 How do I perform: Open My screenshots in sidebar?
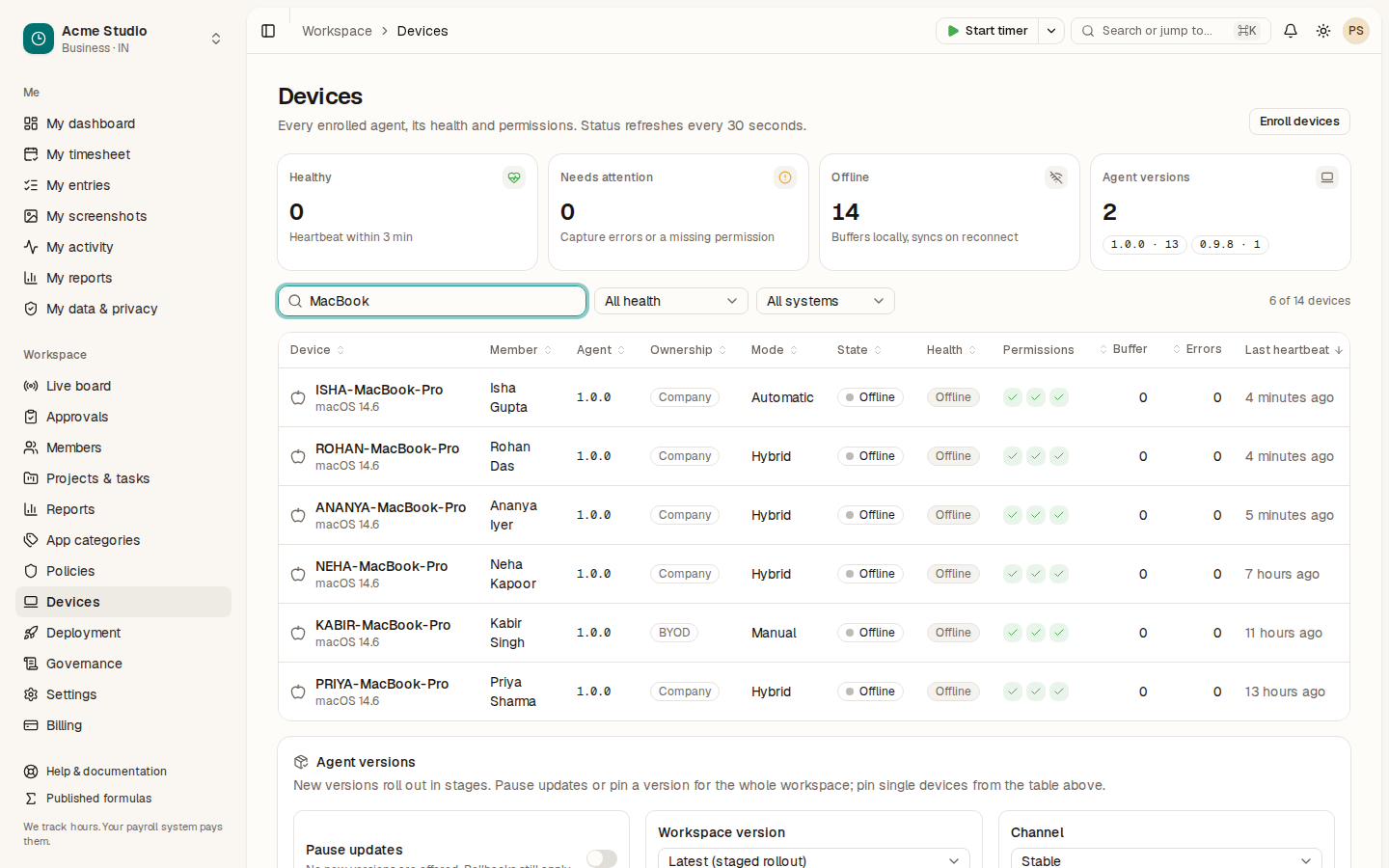click(x=123, y=216)
